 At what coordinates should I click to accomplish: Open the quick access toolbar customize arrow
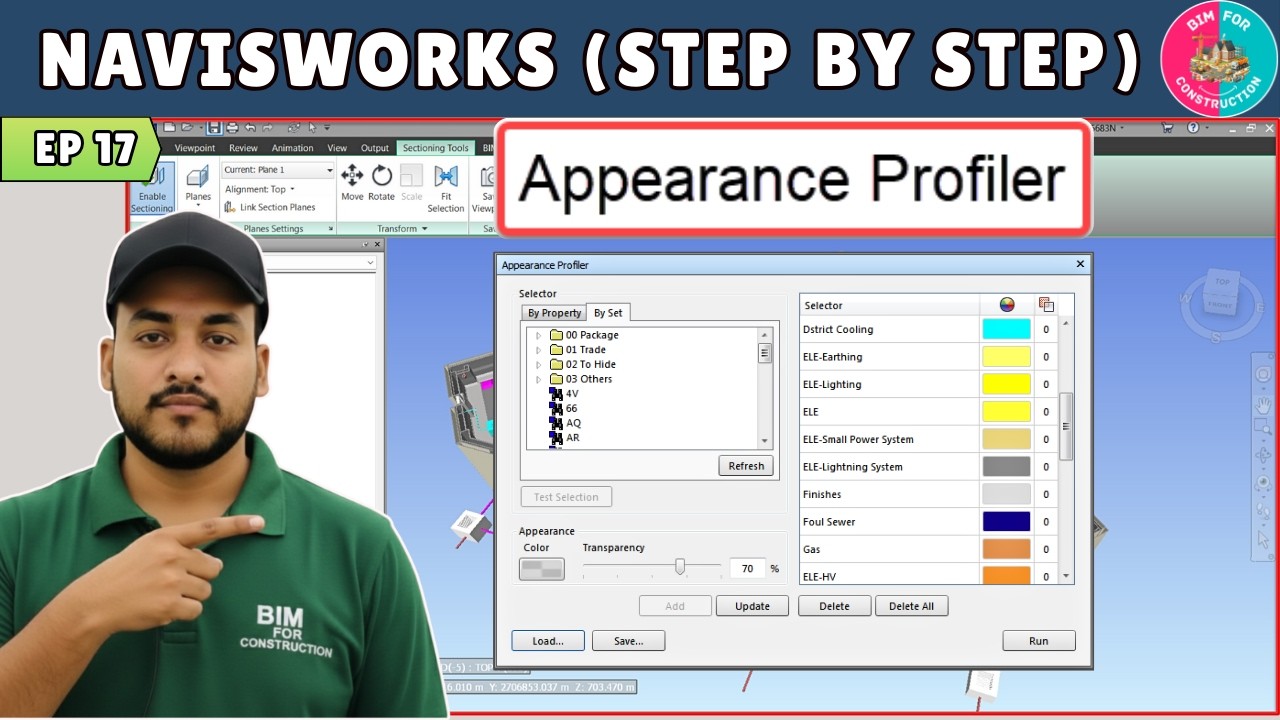327,127
